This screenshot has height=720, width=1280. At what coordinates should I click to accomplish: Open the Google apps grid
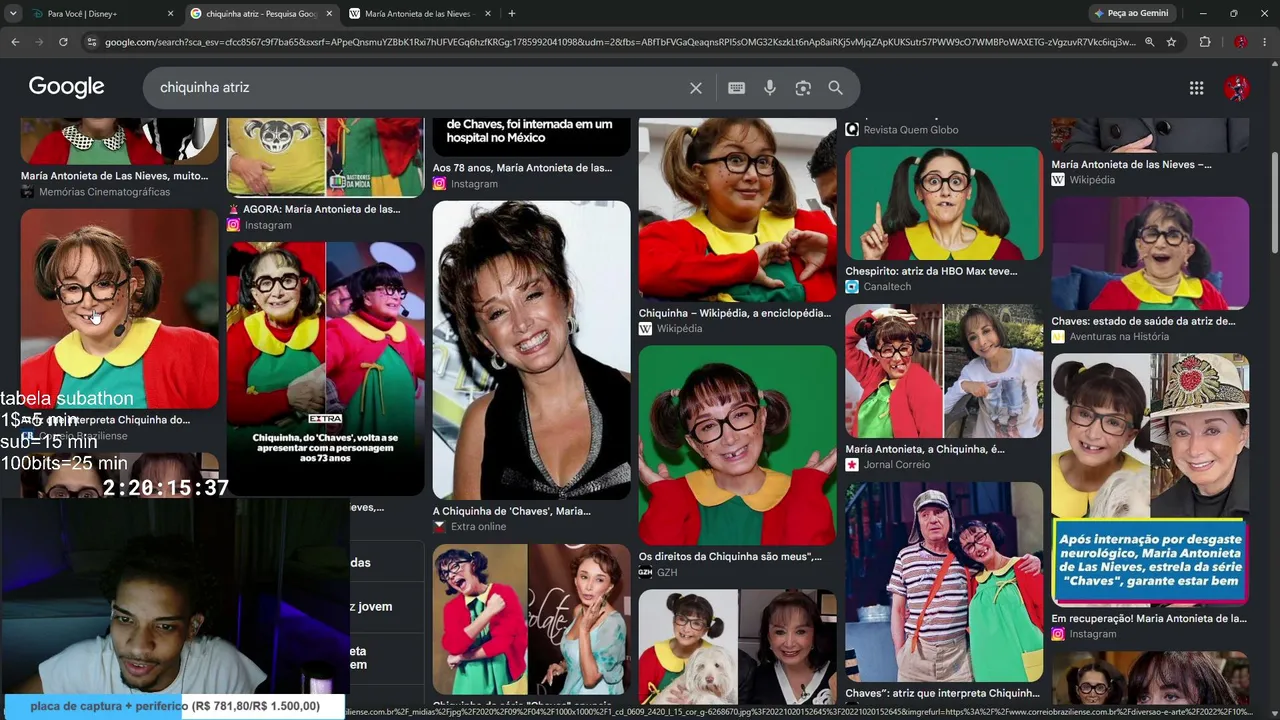(x=1196, y=88)
